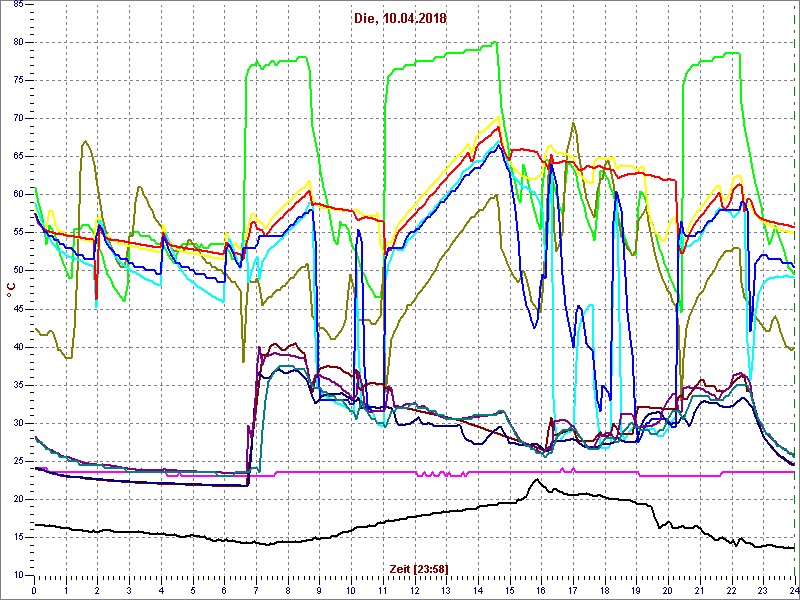This screenshot has height=600, width=800.
Task: Click the chart title 'Die, 10.04.2018'
Action: click(400, 19)
